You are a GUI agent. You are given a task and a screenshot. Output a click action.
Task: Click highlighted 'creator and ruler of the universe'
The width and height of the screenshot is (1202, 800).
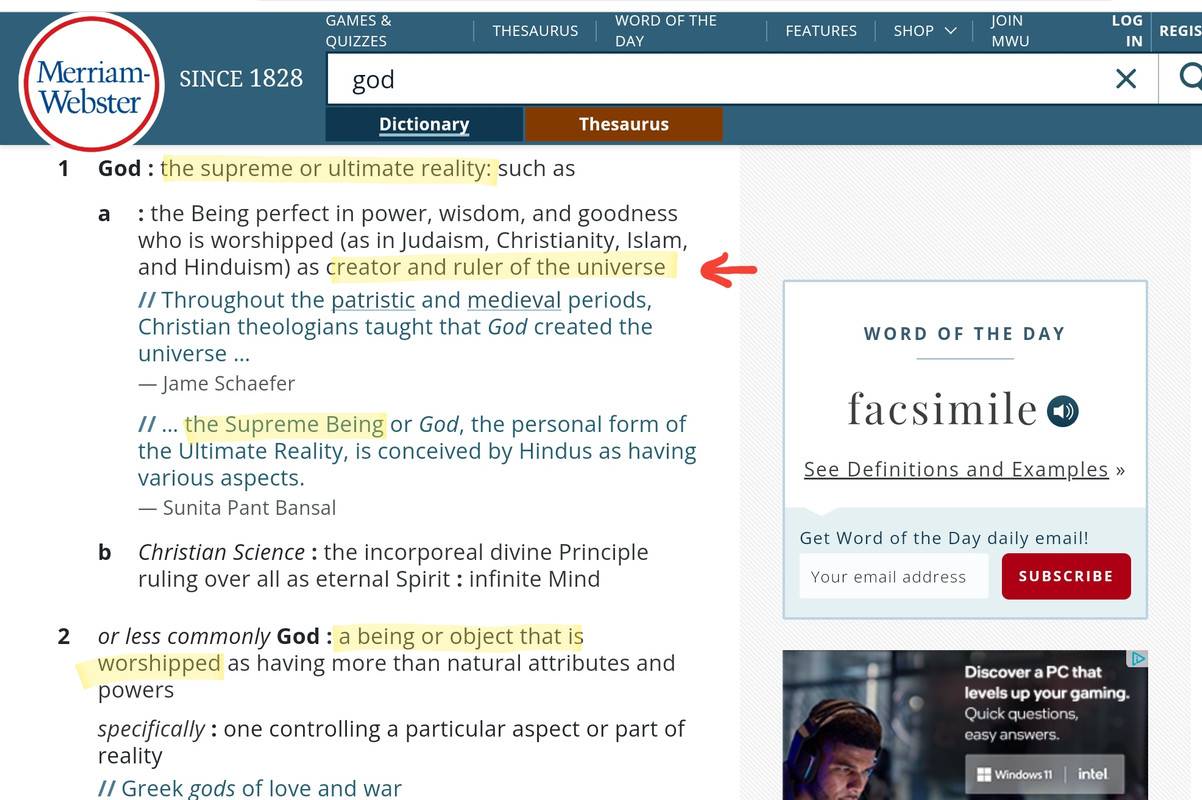[x=498, y=267]
